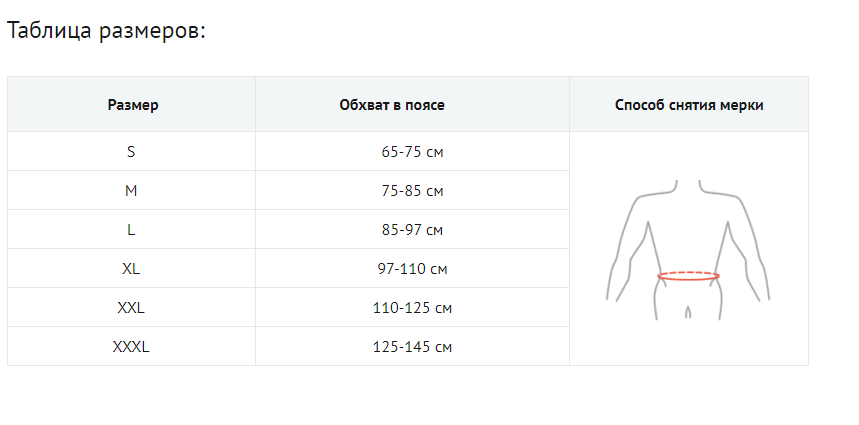Select the S size cell
Screen dimensions: 859x425
coord(131,152)
